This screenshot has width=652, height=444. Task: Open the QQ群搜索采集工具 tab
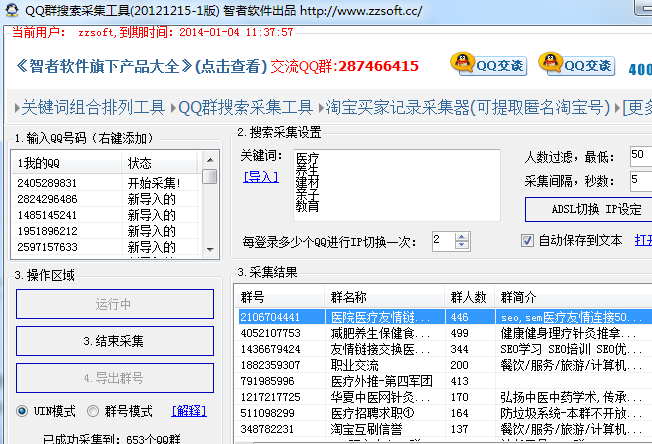click(245, 107)
